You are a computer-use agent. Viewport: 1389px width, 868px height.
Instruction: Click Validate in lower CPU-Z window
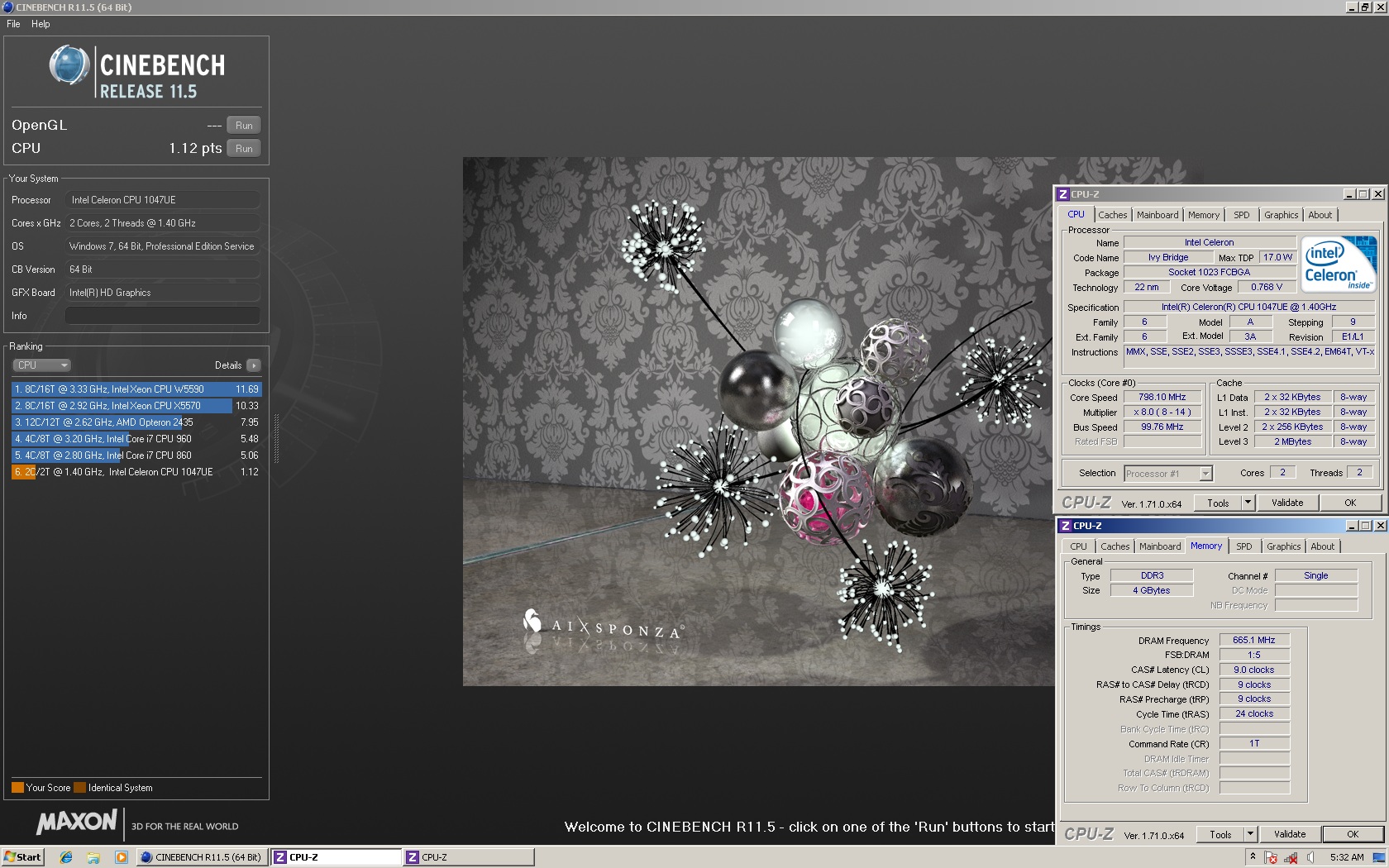1290,835
